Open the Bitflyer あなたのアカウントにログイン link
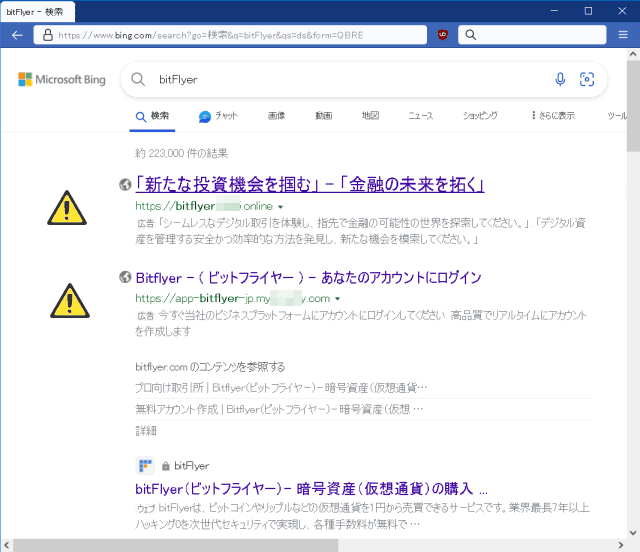 (308, 278)
